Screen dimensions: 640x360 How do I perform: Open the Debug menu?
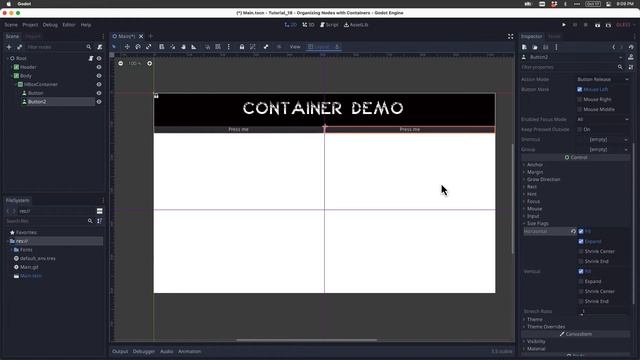pos(50,25)
